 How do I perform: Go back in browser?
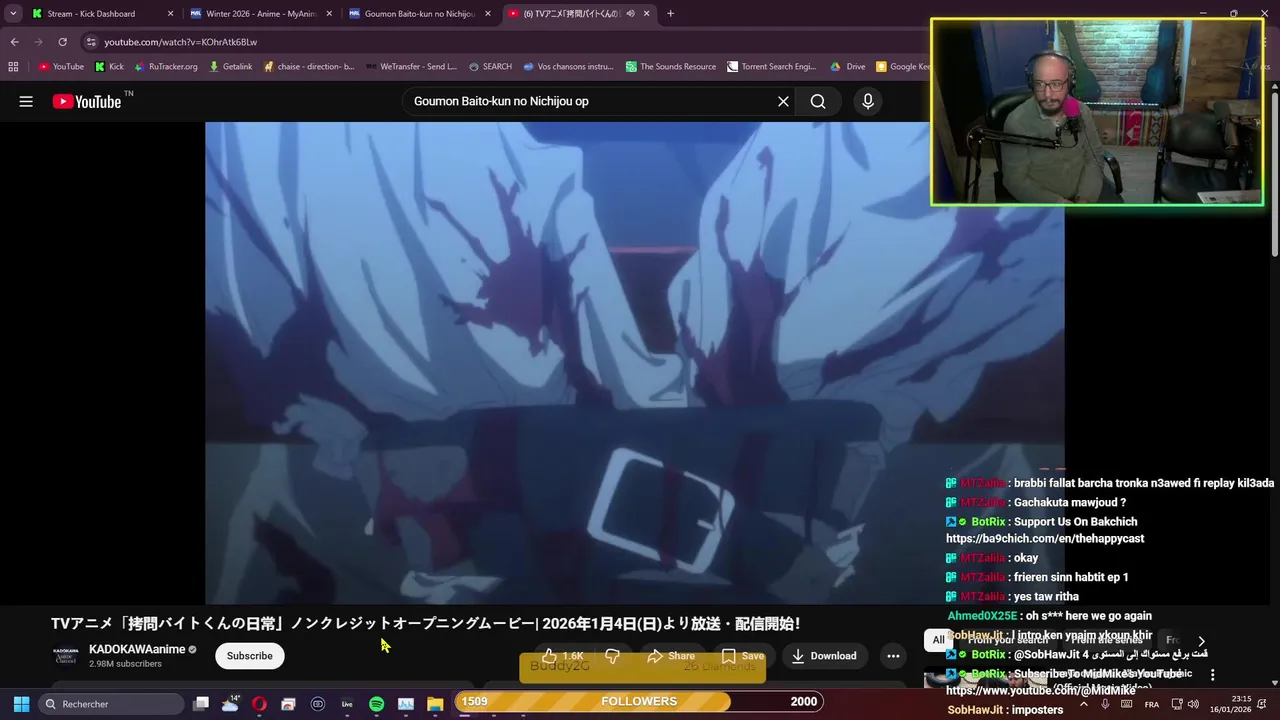point(14,42)
